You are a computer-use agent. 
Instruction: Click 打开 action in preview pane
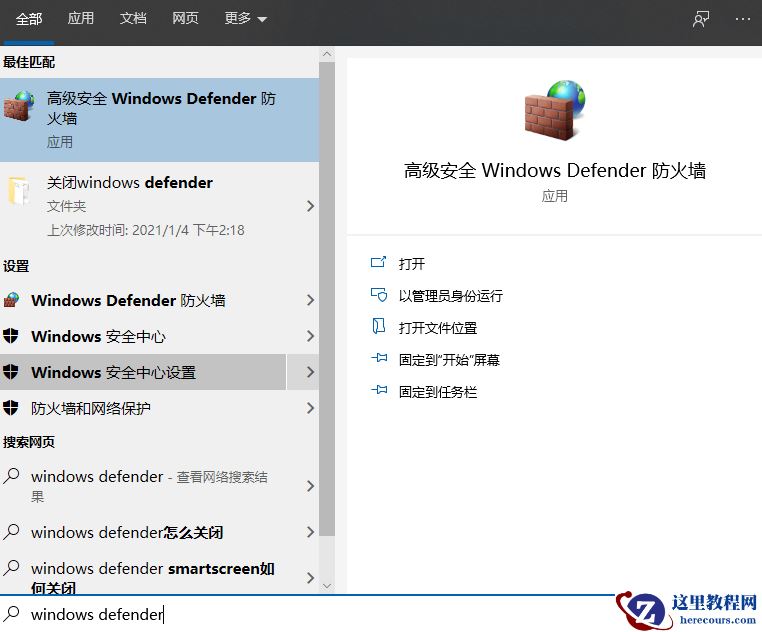(x=411, y=263)
